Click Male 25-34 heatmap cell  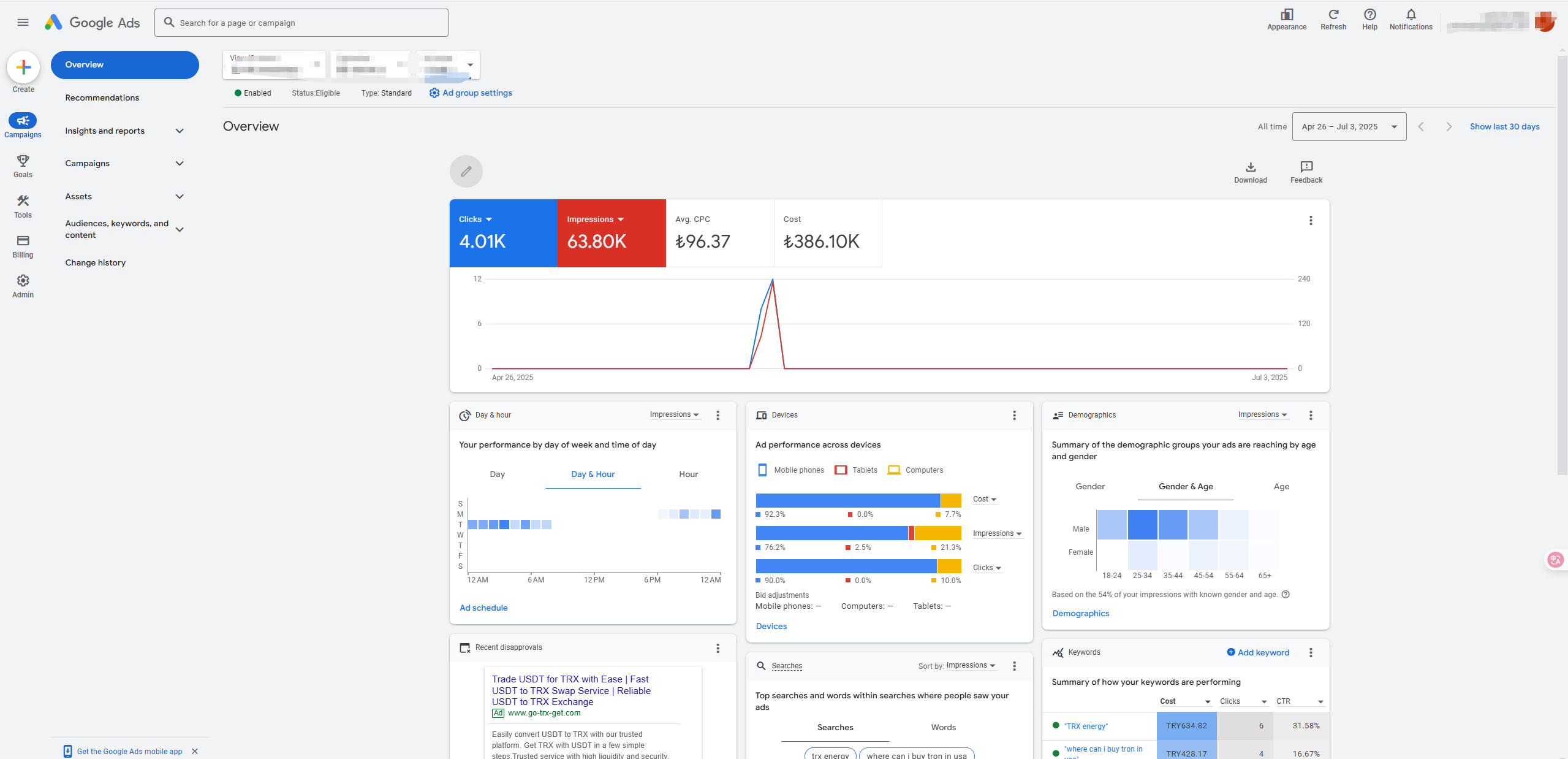coord(1142,525)
